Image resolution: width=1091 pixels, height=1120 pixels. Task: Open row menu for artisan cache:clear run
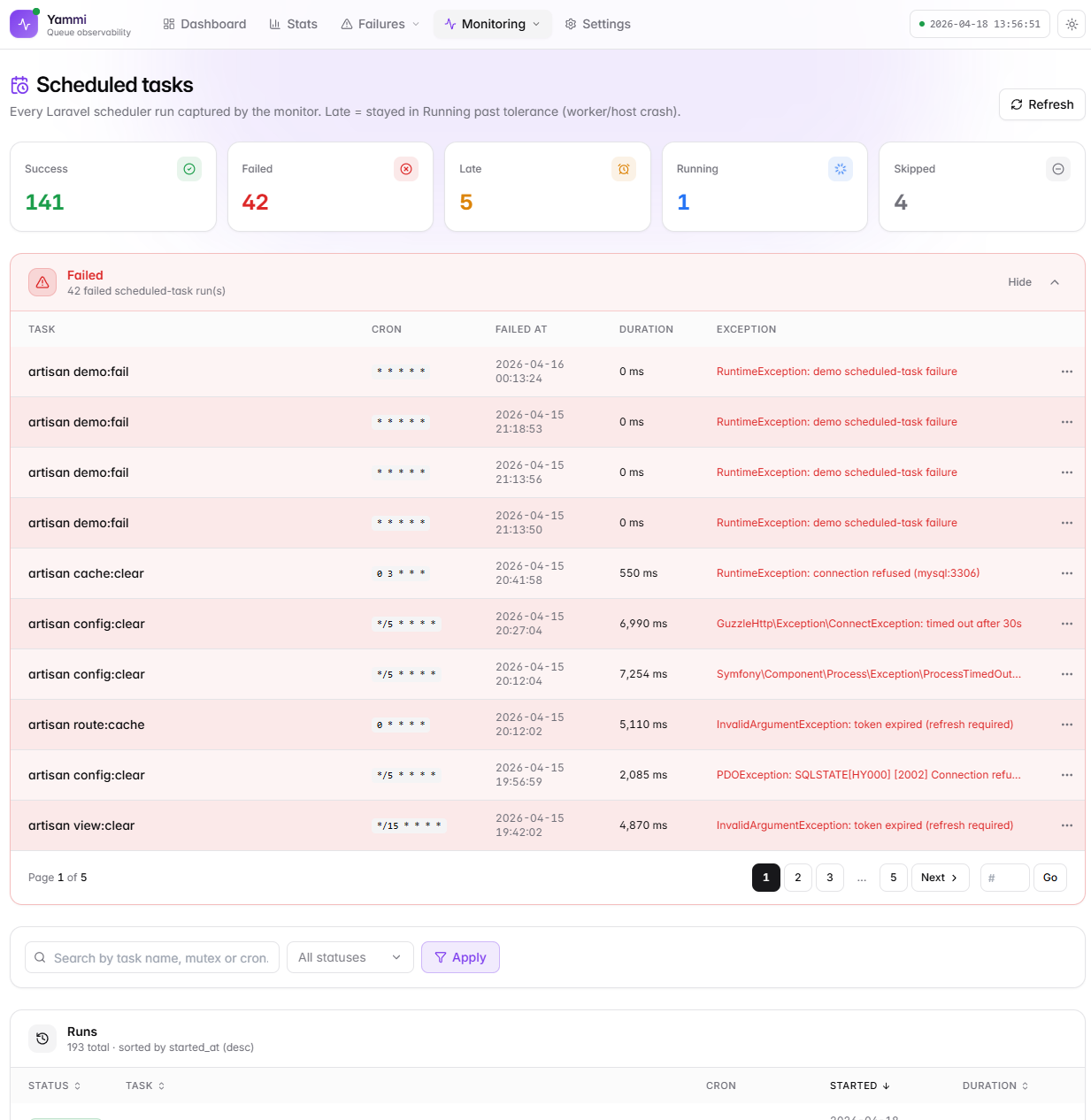click(1067, 573)
